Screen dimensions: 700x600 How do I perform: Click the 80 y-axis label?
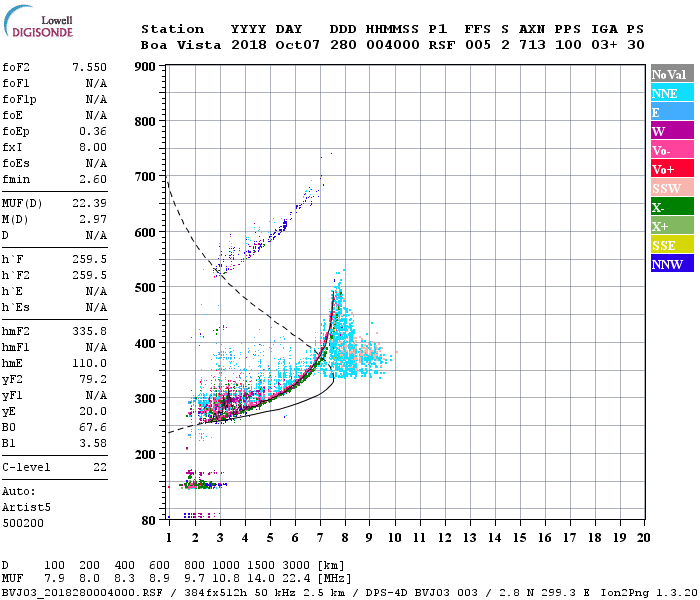coord(149,521)
